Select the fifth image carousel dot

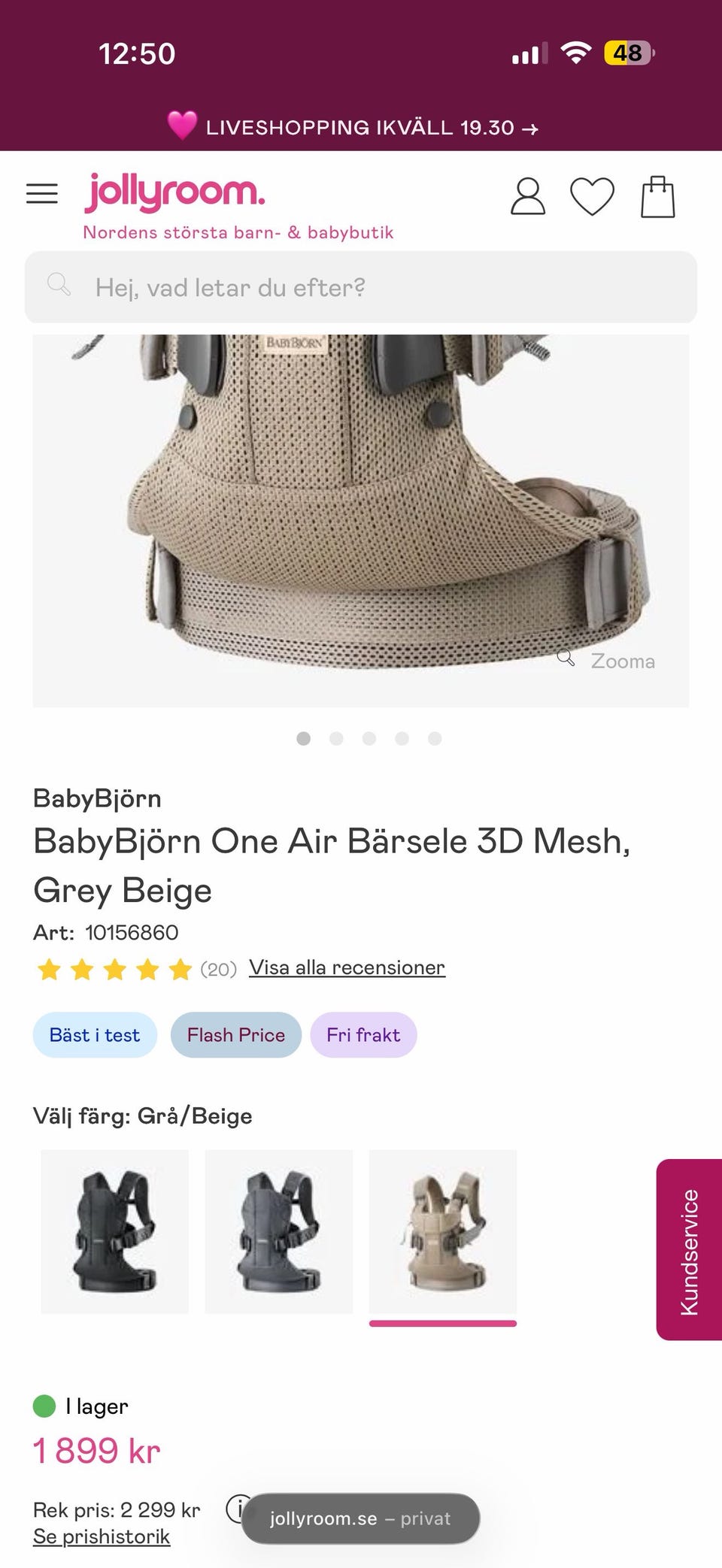pos(435,738)
